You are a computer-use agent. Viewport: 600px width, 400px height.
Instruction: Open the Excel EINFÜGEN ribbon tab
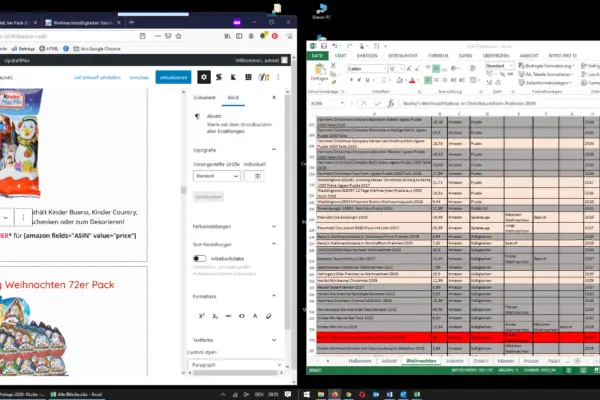click(x=367, y=56)
